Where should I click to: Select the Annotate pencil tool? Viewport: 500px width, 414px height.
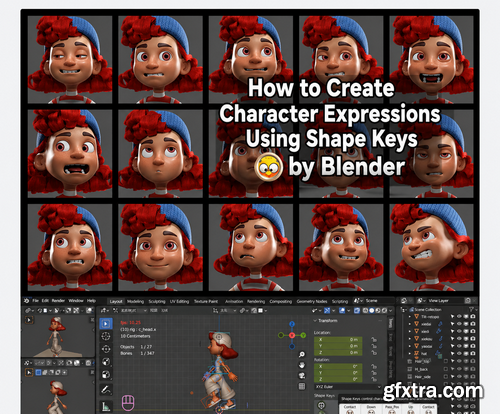click(106, 389)
